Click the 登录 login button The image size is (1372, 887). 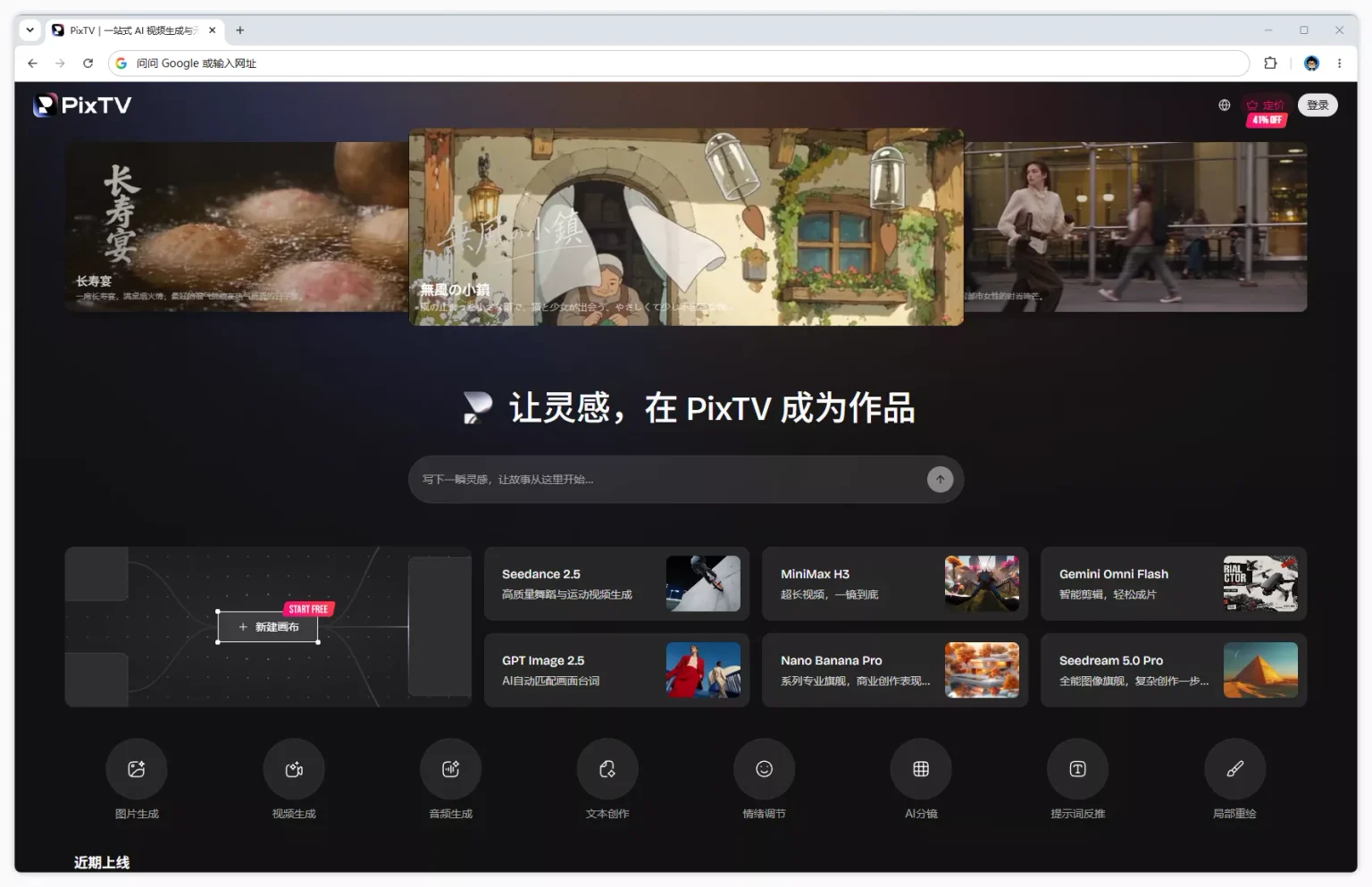1318,105
